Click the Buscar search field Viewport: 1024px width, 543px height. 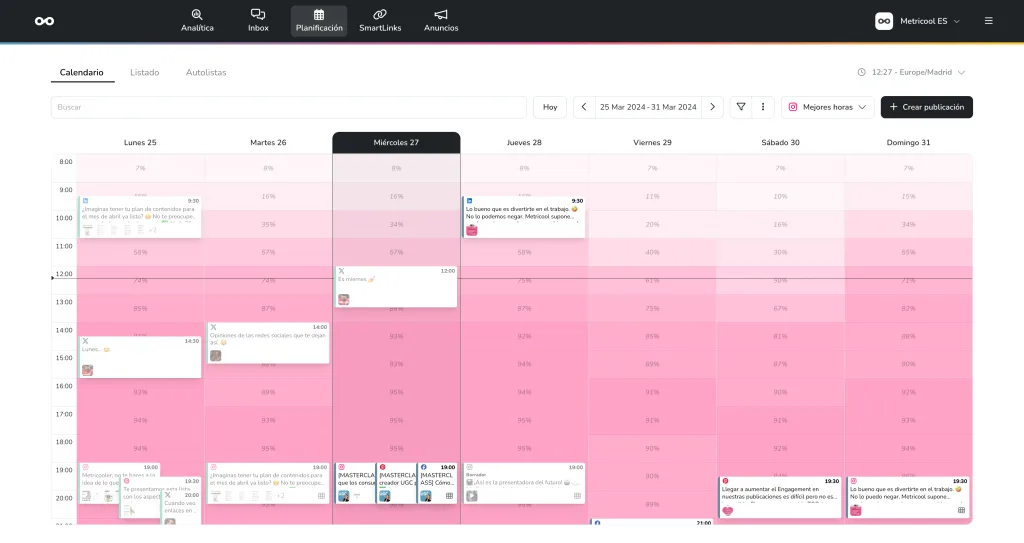pos(288,107)
